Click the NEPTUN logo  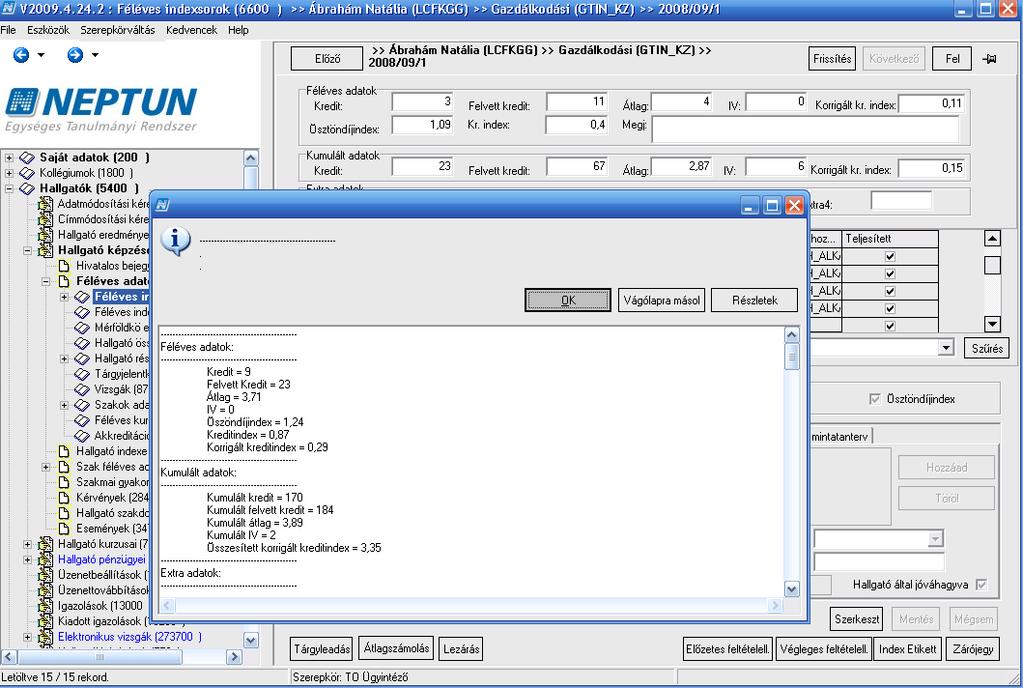click(101, 110)
